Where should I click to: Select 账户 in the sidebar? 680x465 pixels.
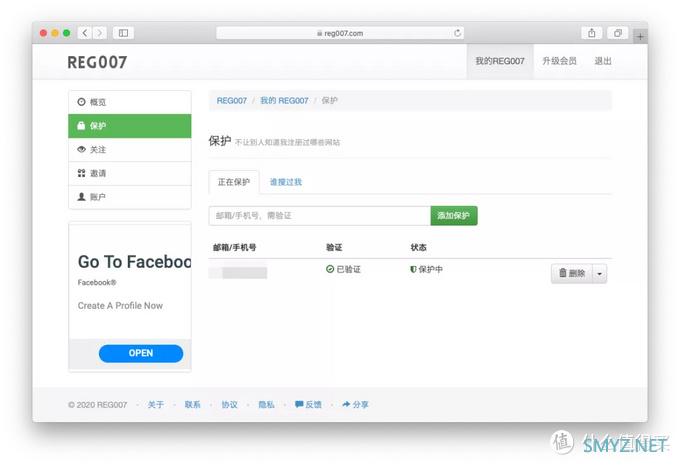130,197
